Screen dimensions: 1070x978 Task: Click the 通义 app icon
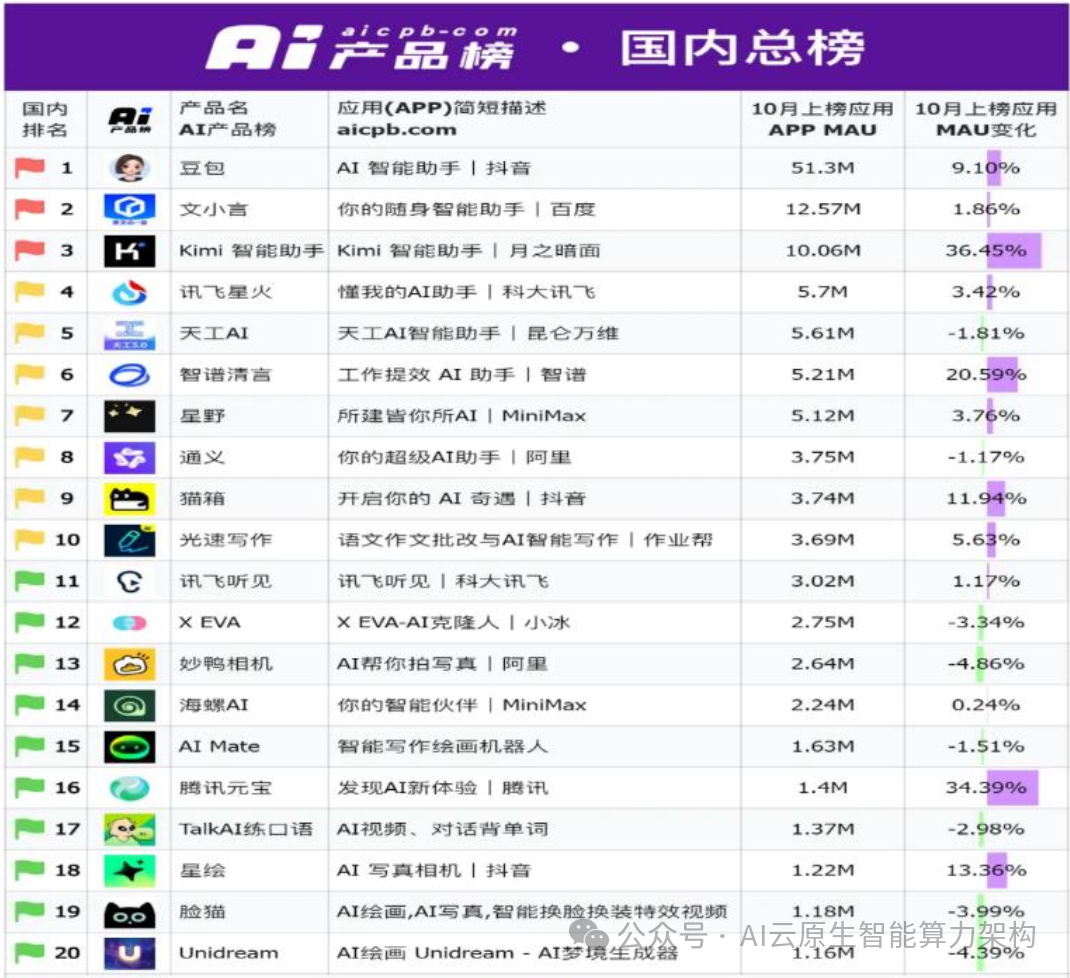coord(130,457)
